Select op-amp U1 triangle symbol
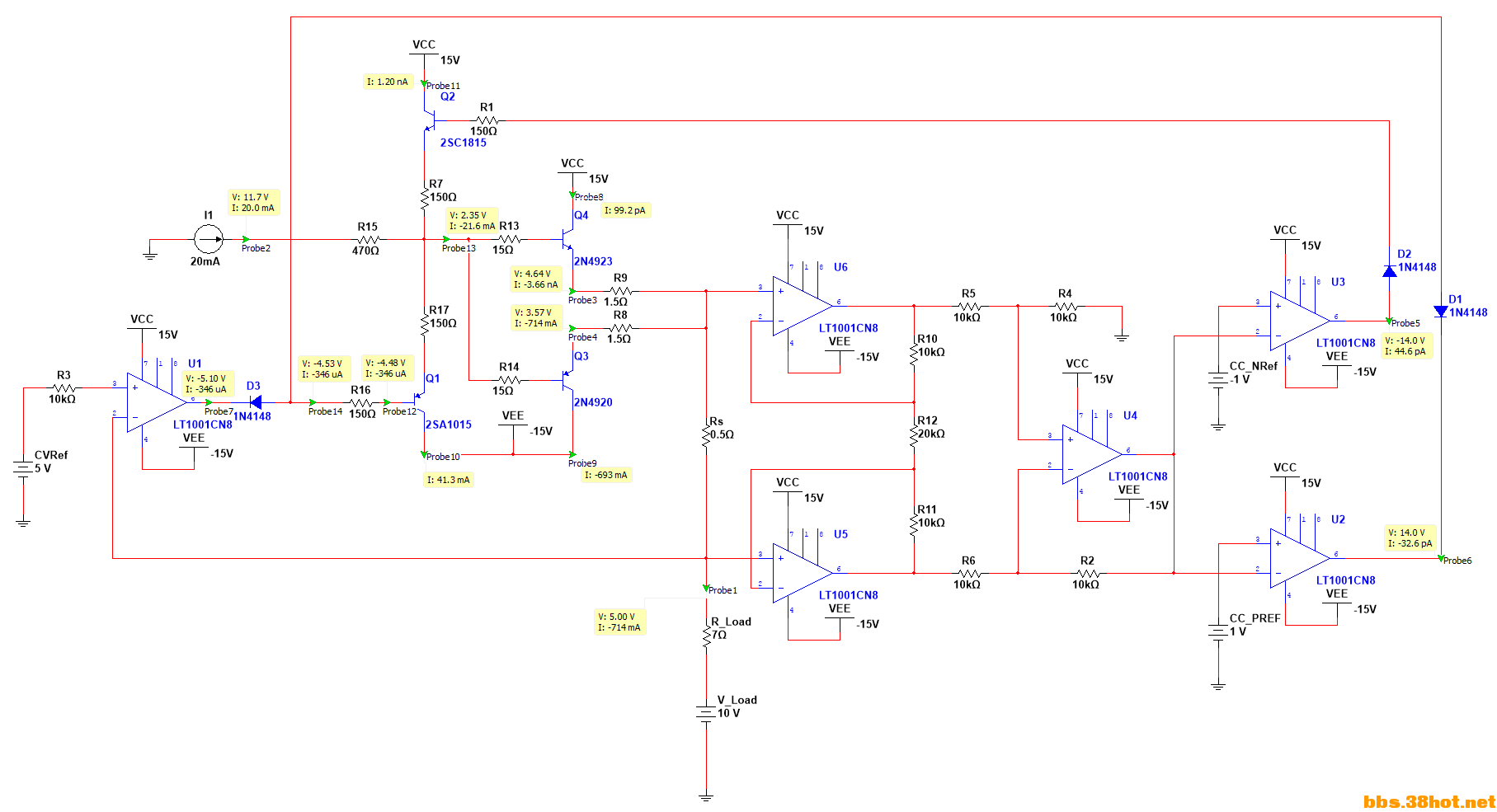Image resolution: width=1497 pixels, height=812 pixels. tap(155, 402)
